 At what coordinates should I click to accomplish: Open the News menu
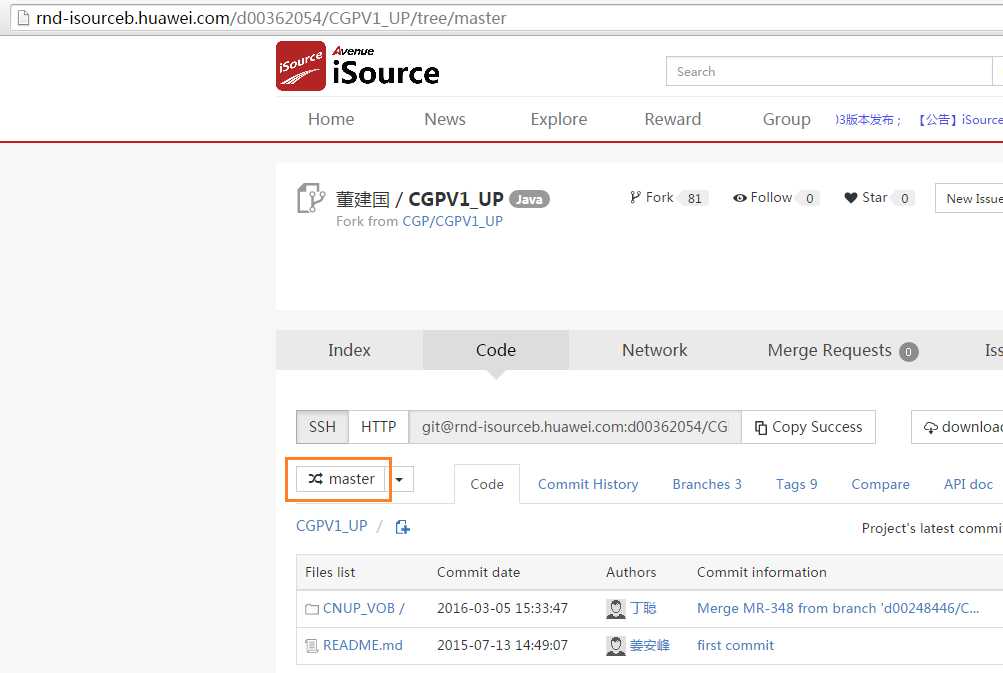(445, 119)
